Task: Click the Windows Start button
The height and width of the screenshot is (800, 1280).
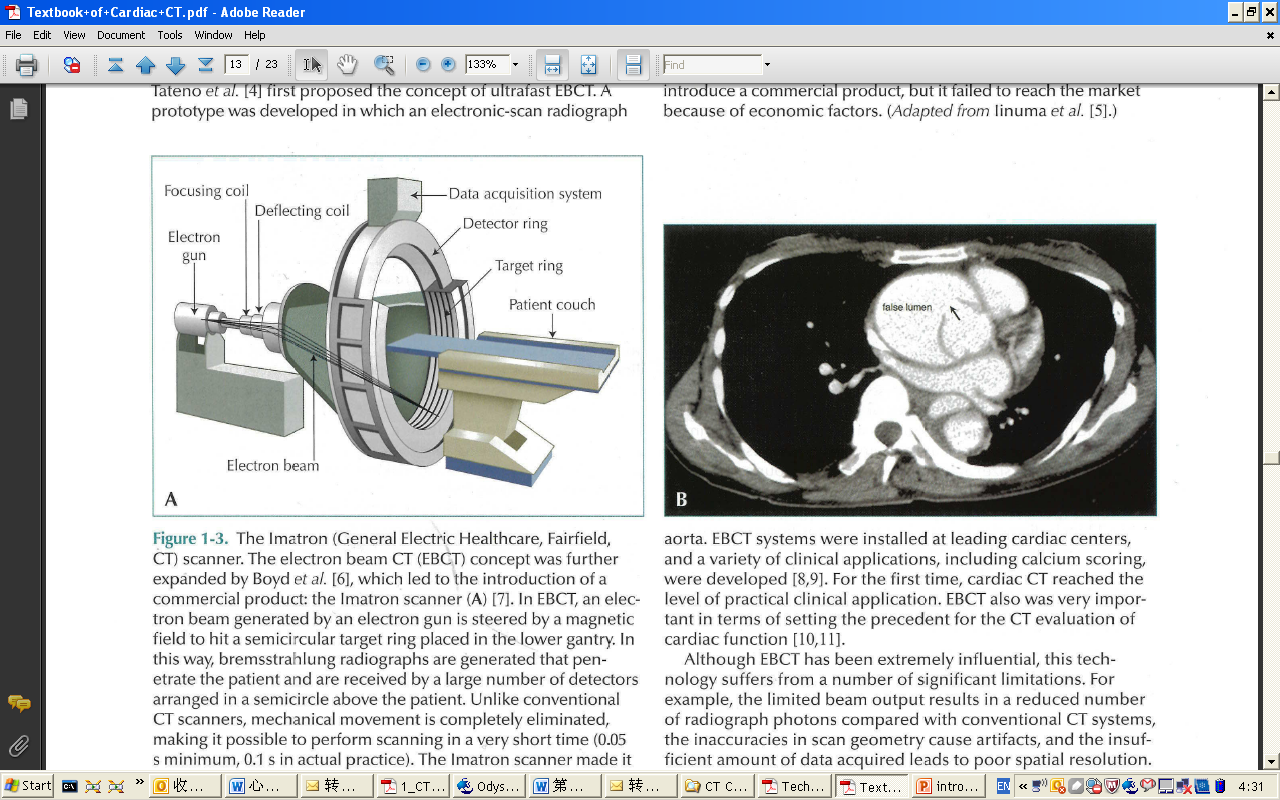Action: click(x=28, y=786)
